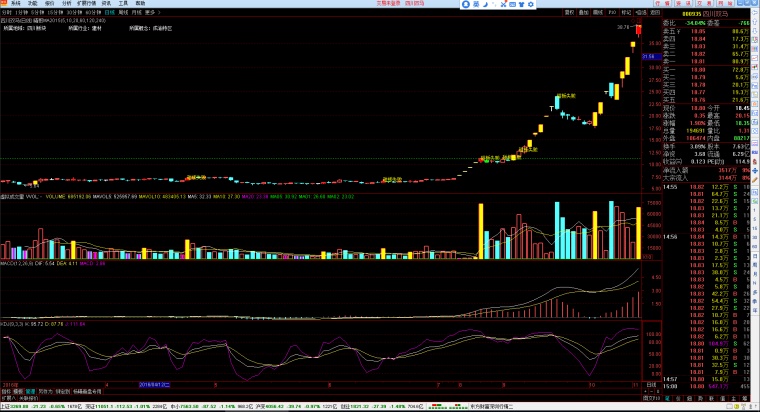
Task: Expand the 扩展 panel at bottom left
Action: tap(6, 398)
